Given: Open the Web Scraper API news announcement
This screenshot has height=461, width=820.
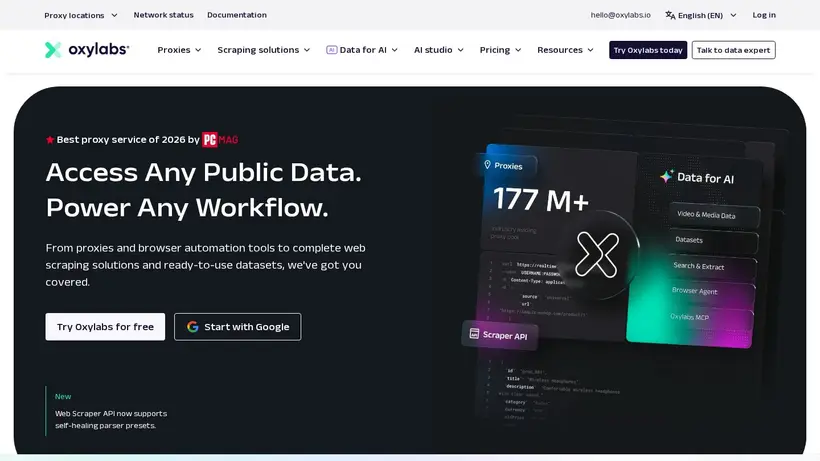Looking at the screenshot, I should coord(111,419).
